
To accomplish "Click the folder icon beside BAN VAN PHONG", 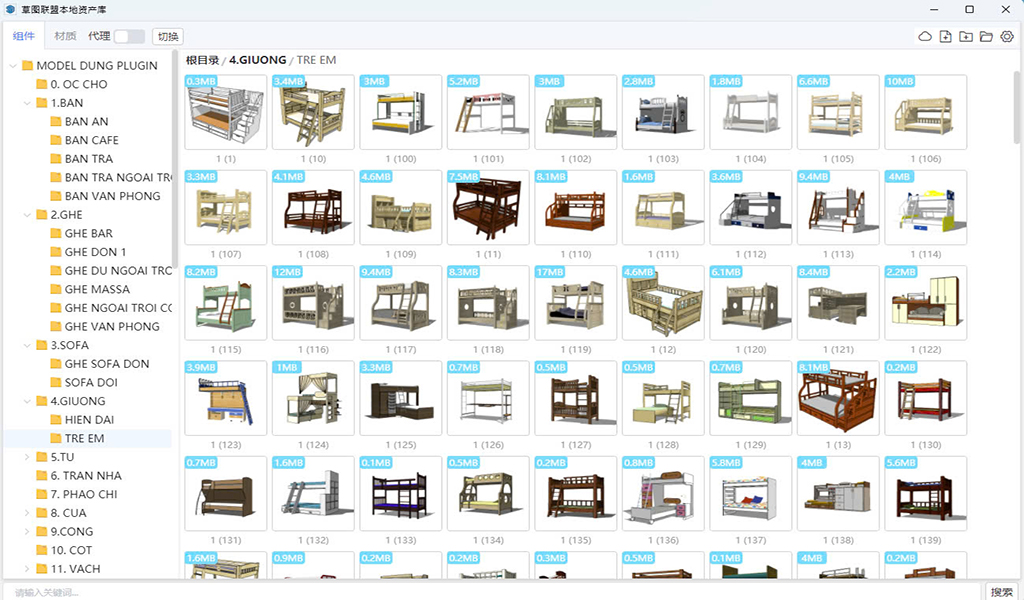I will point(56,196).
